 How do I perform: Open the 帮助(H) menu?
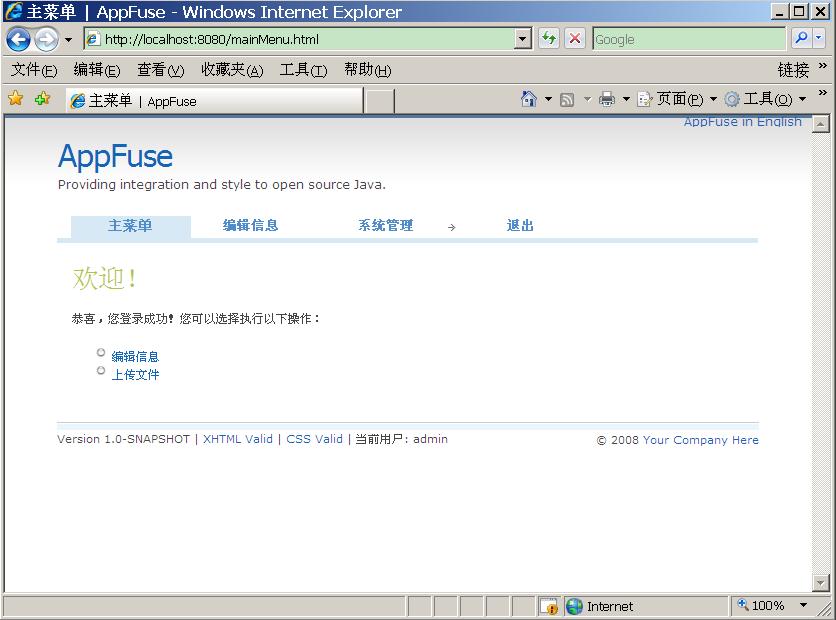pos(367,70)
